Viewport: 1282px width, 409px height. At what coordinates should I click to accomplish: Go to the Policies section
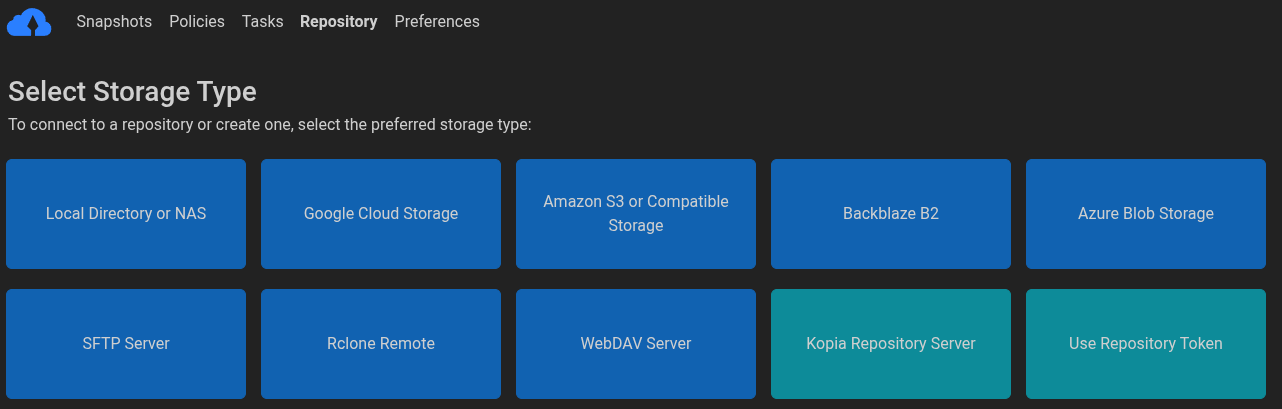[197, 21]
